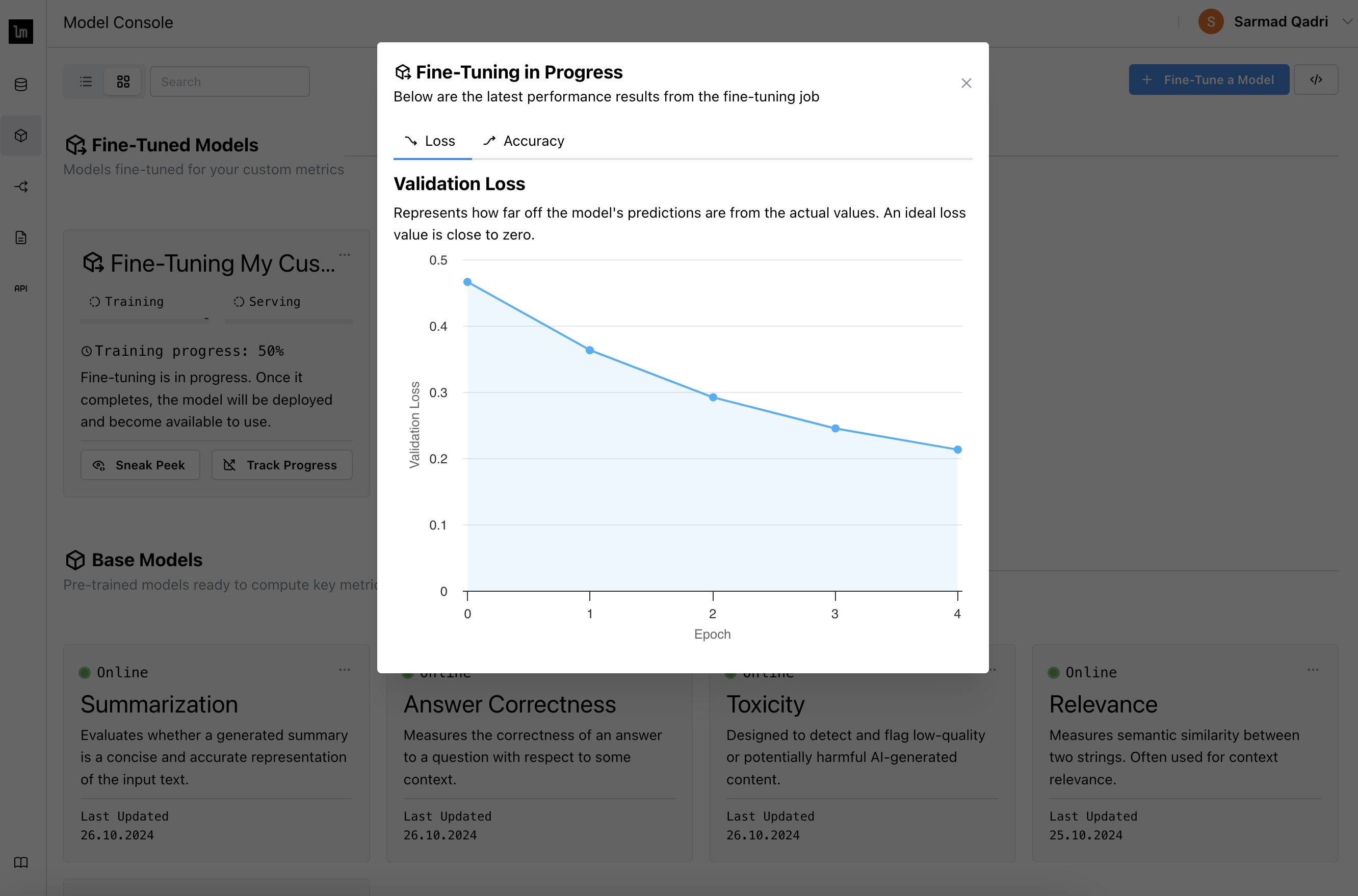Click the epoch 3 data point
This screenshot has height=896, width=1358.
835,429
